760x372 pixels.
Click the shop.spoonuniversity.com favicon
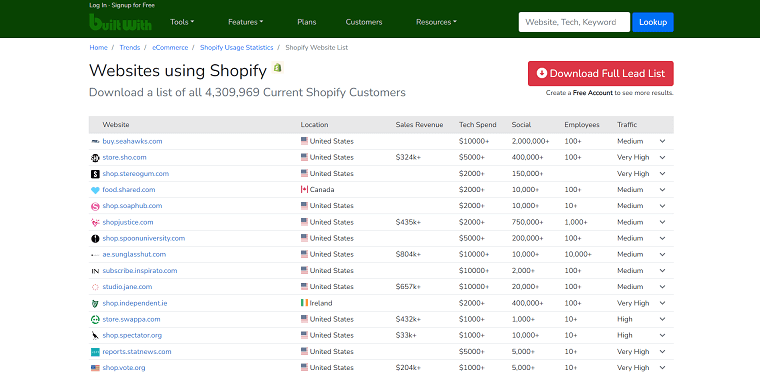95,239
